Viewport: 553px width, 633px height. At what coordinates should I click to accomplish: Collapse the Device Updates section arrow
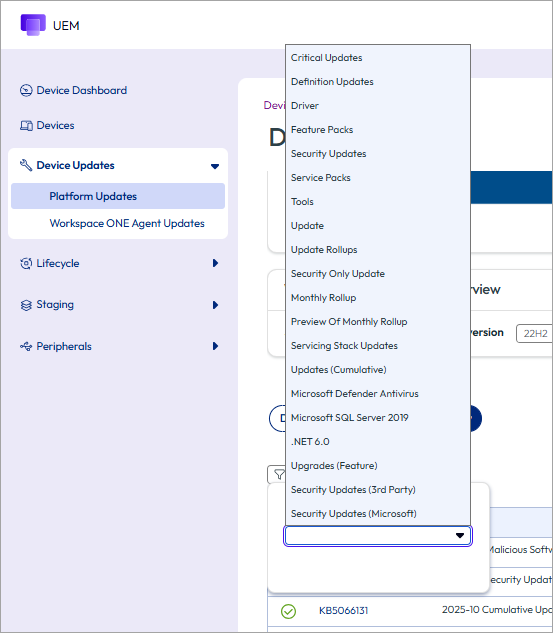[x=215, y=166]
